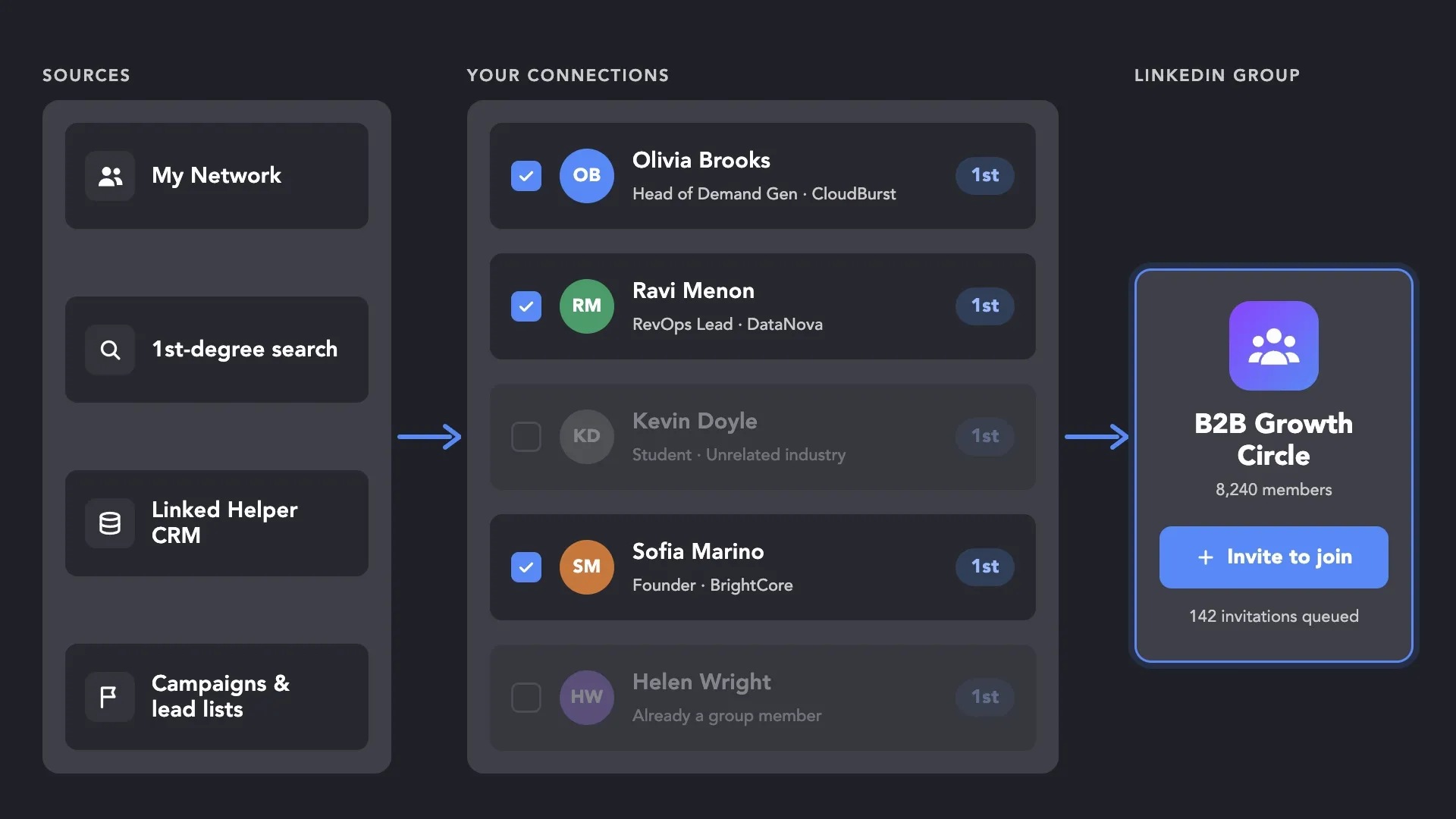Image resolution: width=1456 pixels, height=819 pixels.
Task: Click the 1st-degree search magnifier icon
Action: pos(110,350)
